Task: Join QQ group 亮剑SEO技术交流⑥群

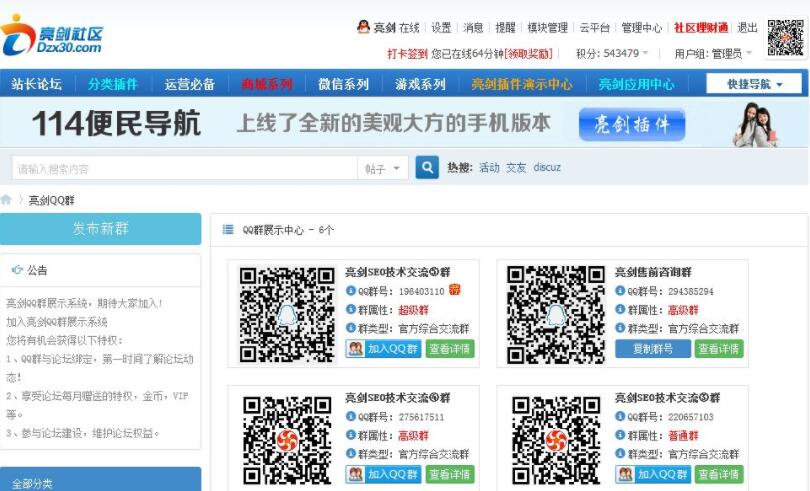Action: 383,474
